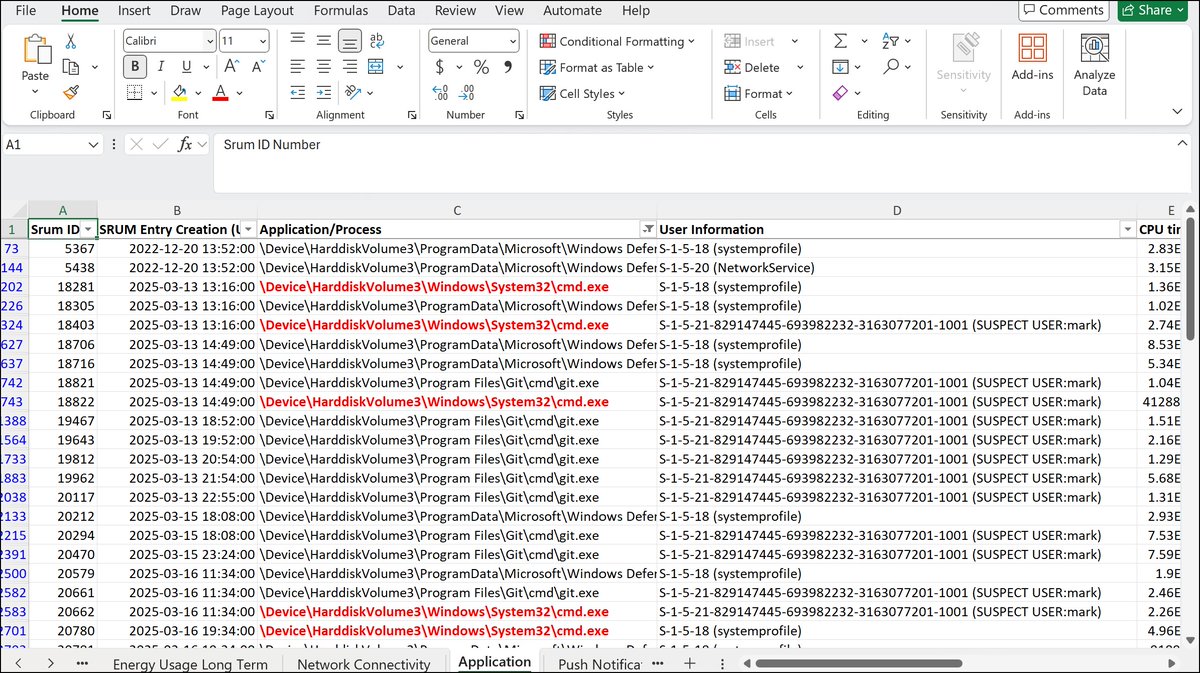1200x673 pixels.
Task: Apply yellow Fill Color swatch
Action: tap(179, 93)
